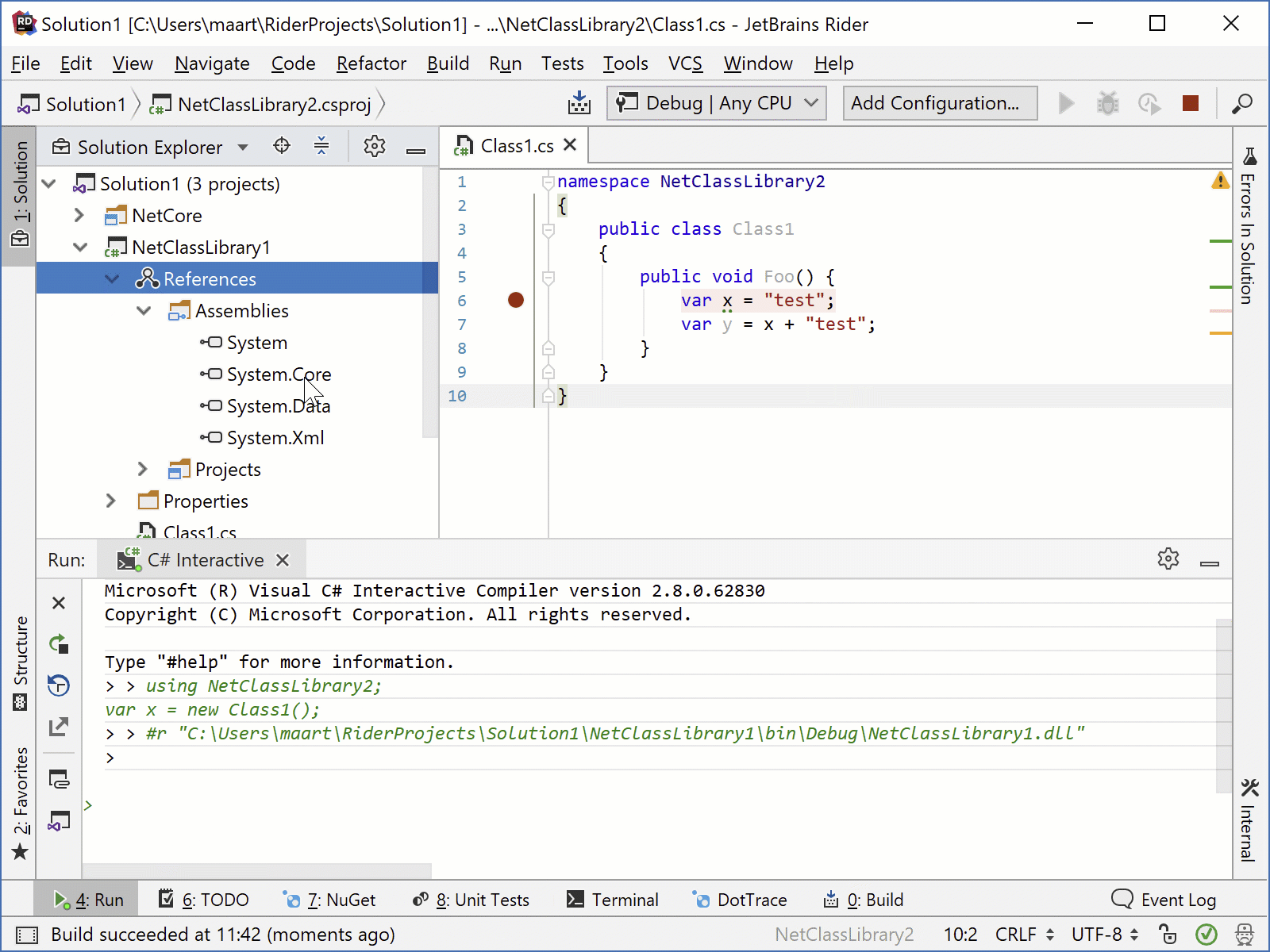The image size is (1270, 952).
Task: Open the Event Log from the status bar
Action: (x=1164, y=900)
